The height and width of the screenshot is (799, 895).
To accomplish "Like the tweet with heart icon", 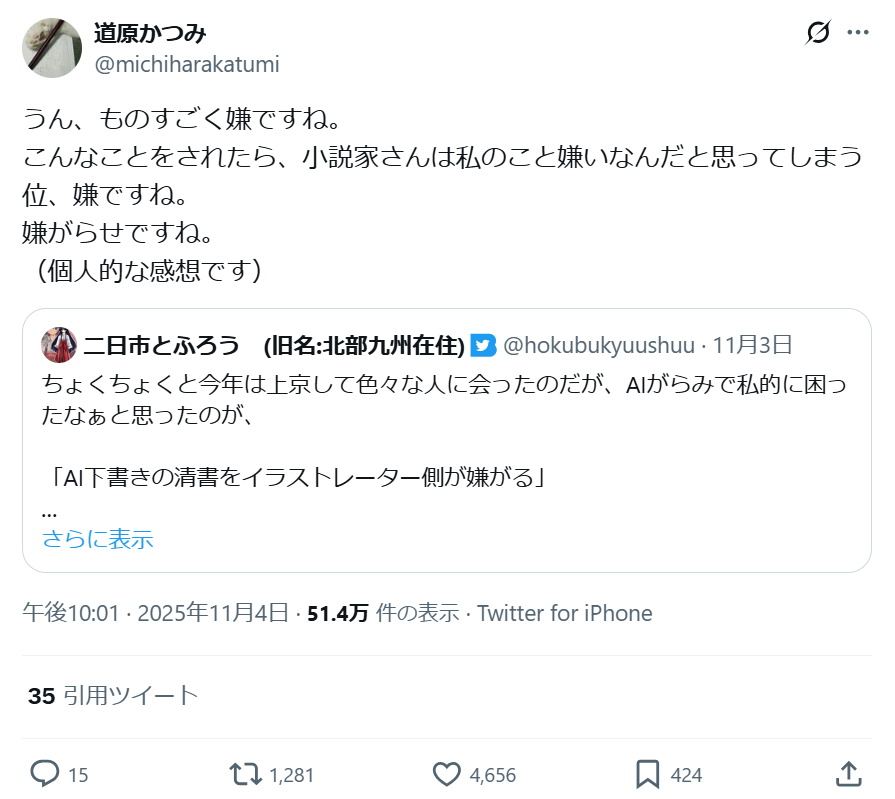I will pos(447,773).
